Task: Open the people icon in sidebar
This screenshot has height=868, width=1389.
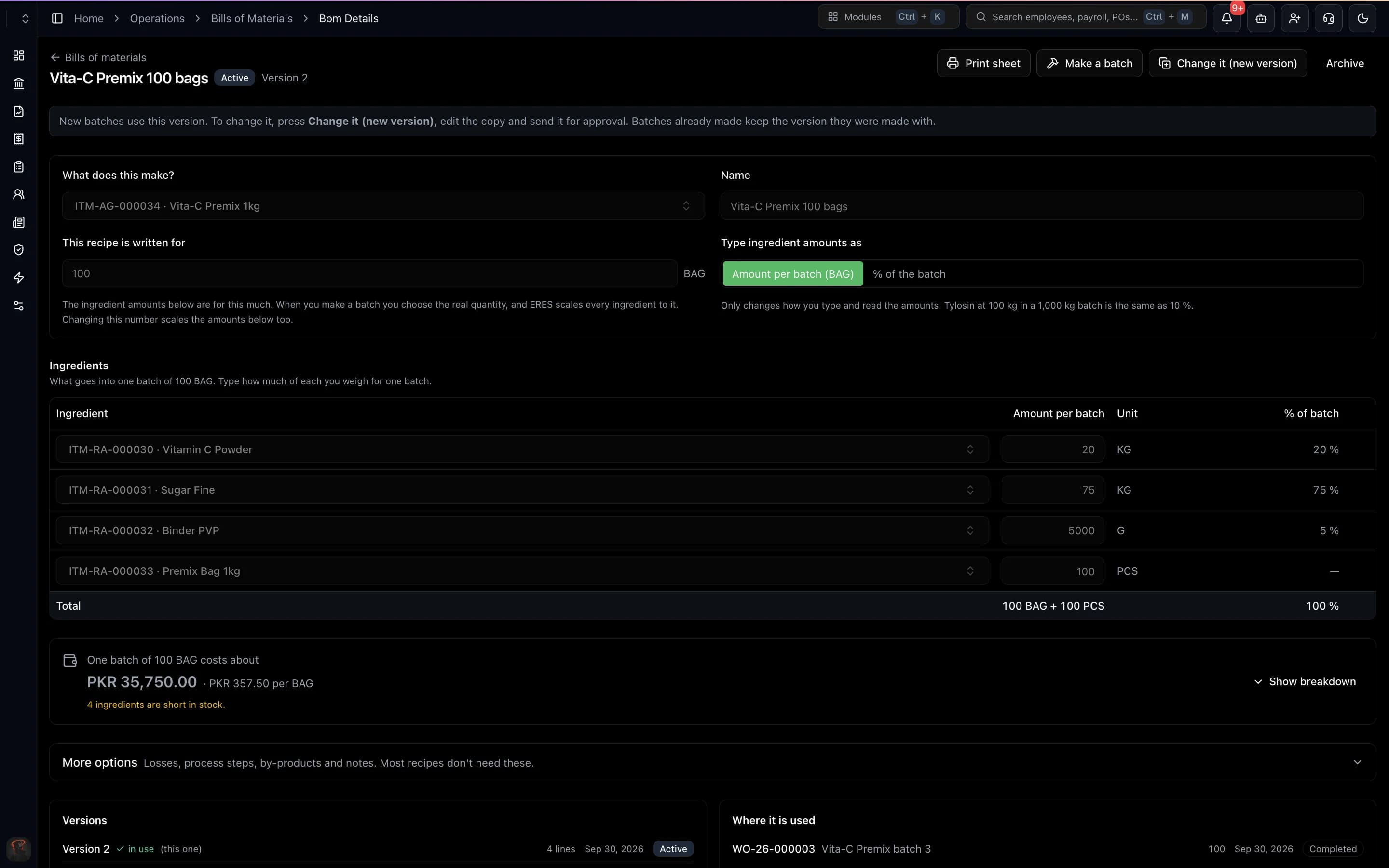Action: [x=18, y=194]
